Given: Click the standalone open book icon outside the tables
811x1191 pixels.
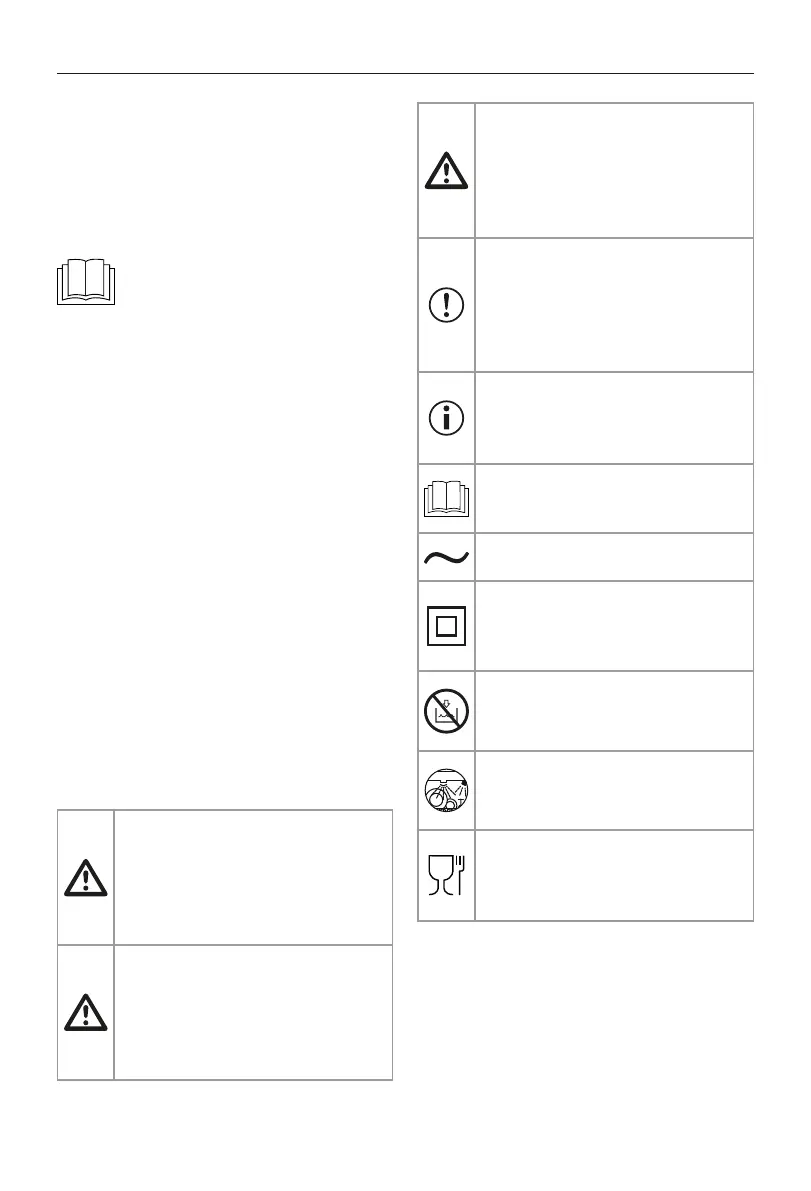Looking at the screenshot, I should (88, 282).
